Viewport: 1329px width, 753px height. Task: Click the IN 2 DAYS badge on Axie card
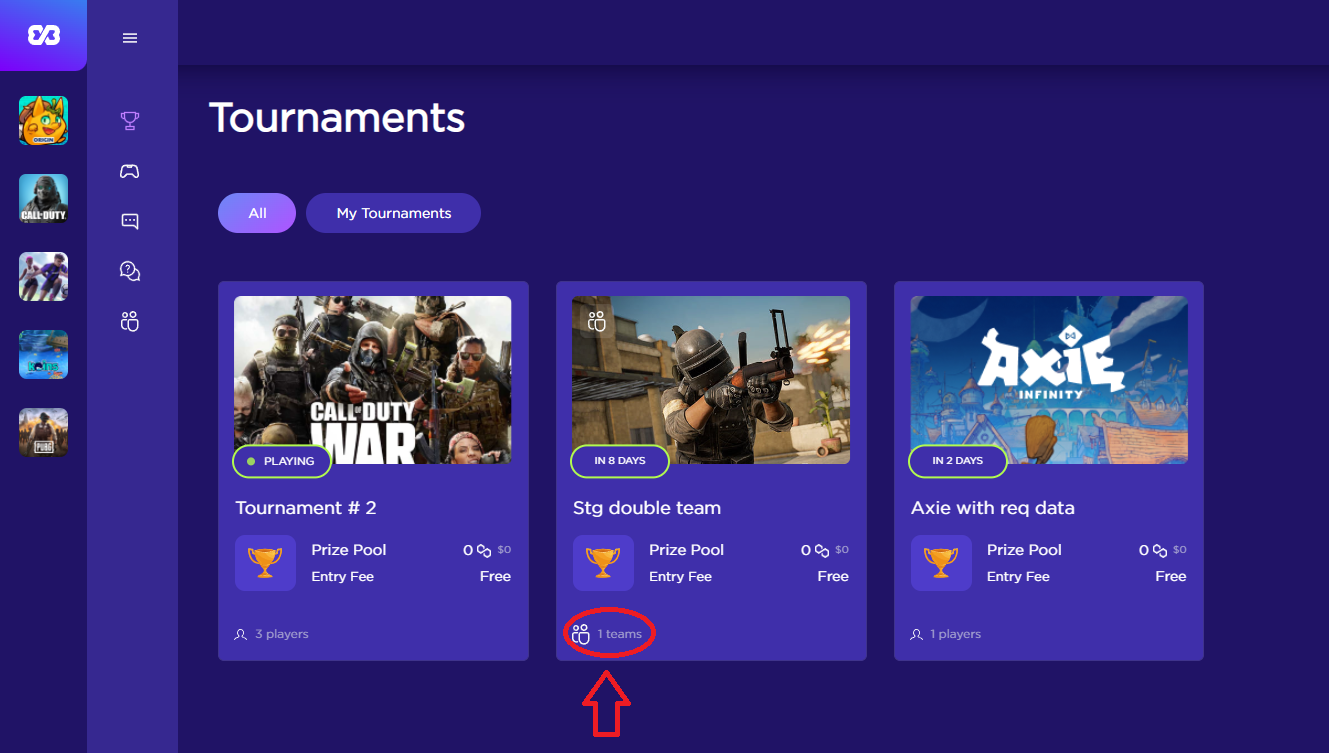click(x=957, y=461)
